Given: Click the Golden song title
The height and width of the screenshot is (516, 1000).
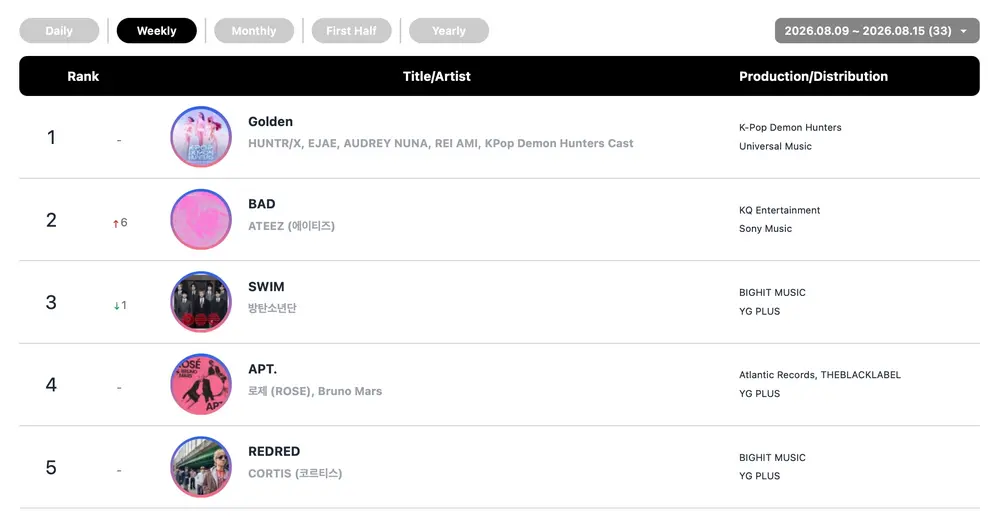Looking at the screenshot, I should 270,122.
